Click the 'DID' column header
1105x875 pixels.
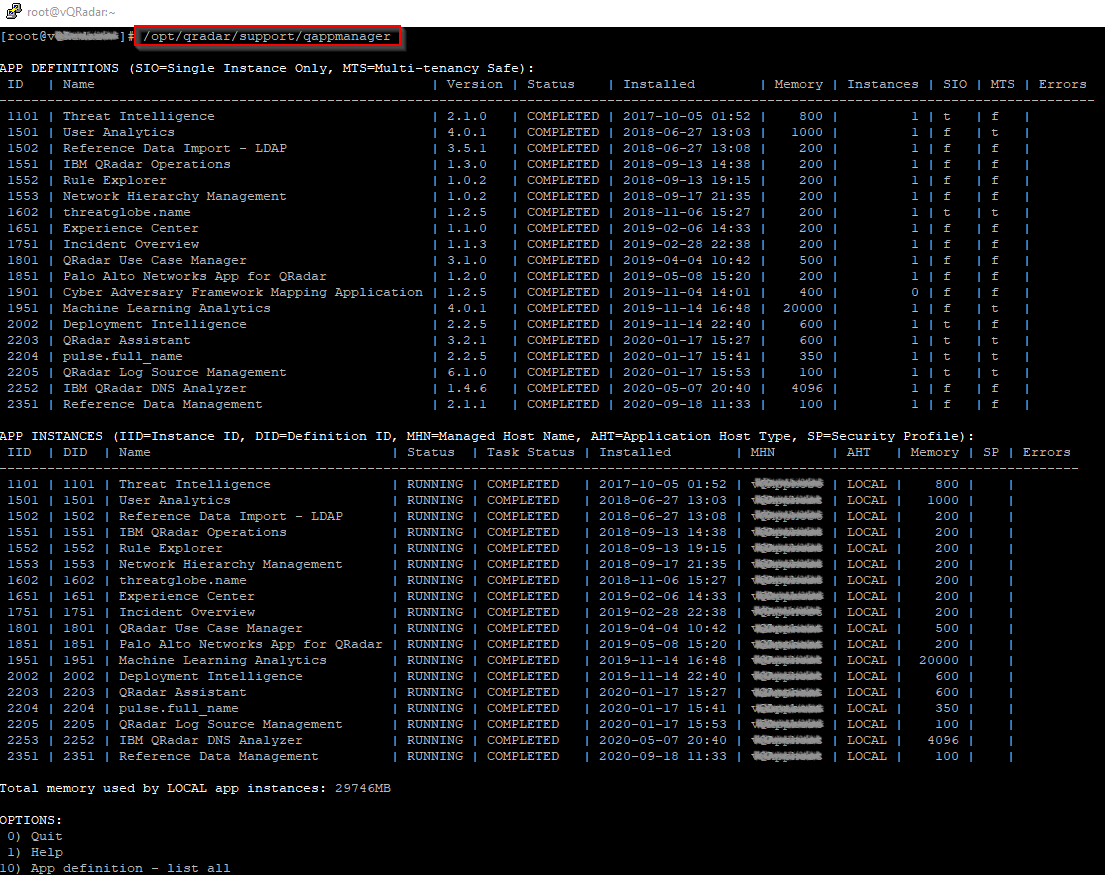[75, 452]
